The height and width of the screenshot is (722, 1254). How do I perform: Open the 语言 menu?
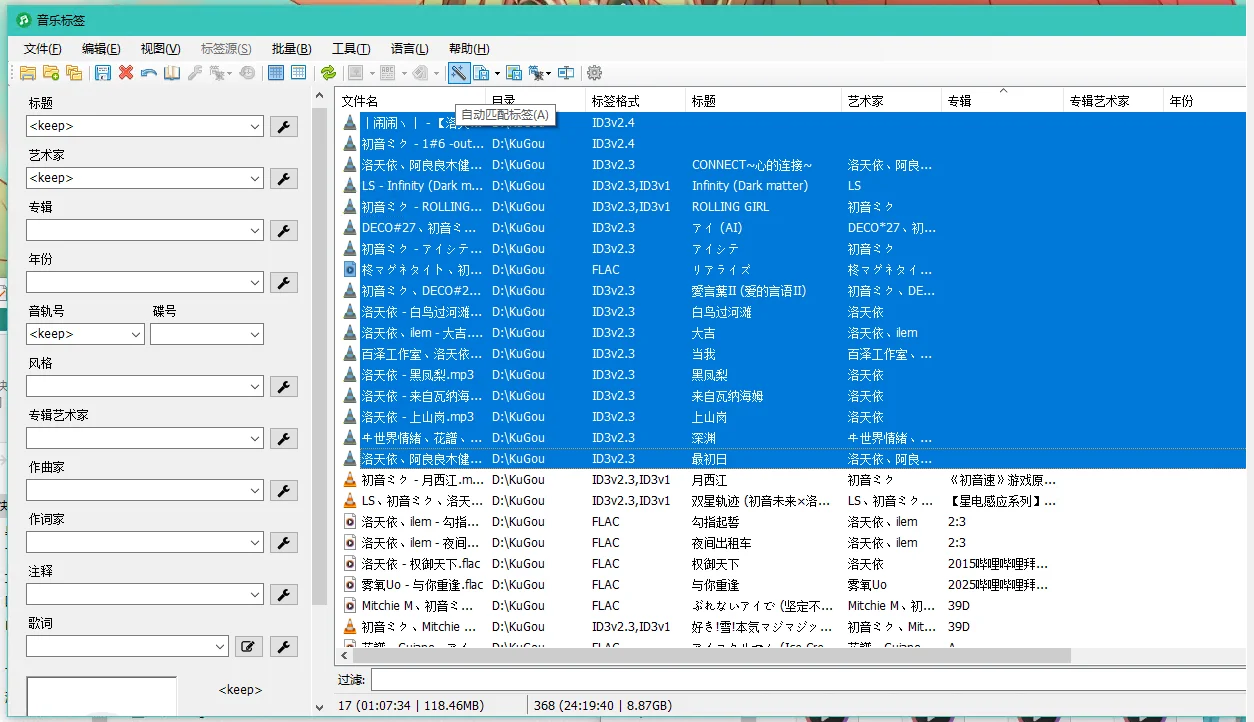pyautogui.click(x=409, y=48)
